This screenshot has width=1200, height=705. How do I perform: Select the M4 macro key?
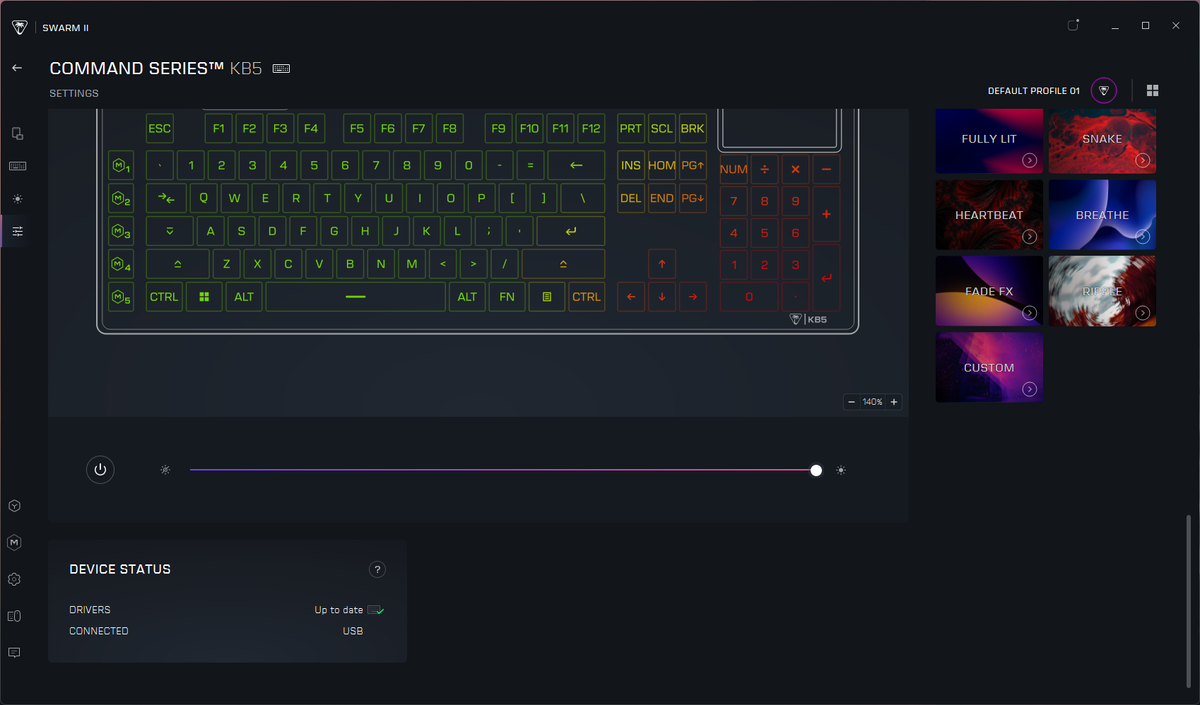121,264
